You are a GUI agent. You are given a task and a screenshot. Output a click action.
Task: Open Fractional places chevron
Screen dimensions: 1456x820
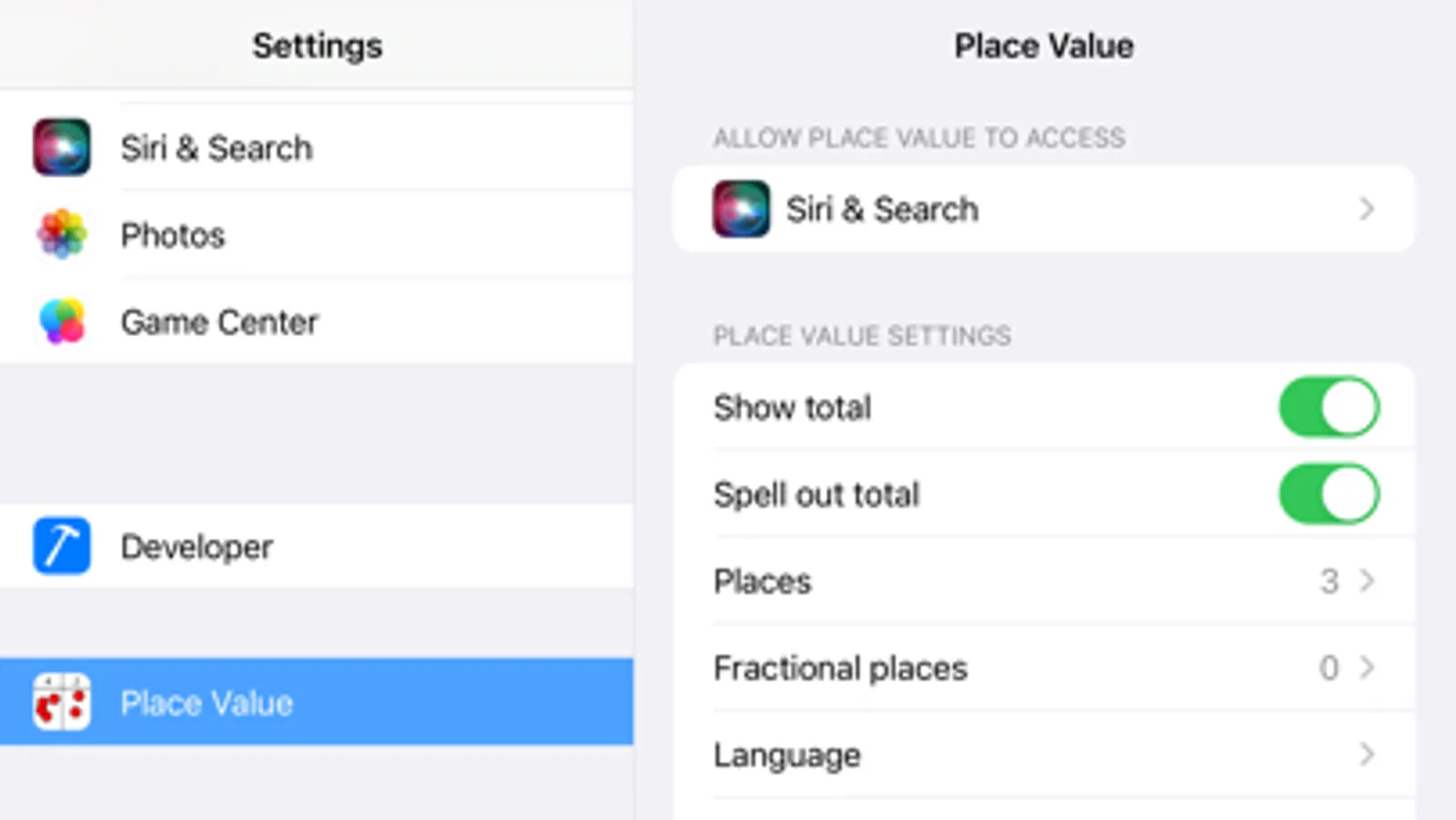point(1366,668)
